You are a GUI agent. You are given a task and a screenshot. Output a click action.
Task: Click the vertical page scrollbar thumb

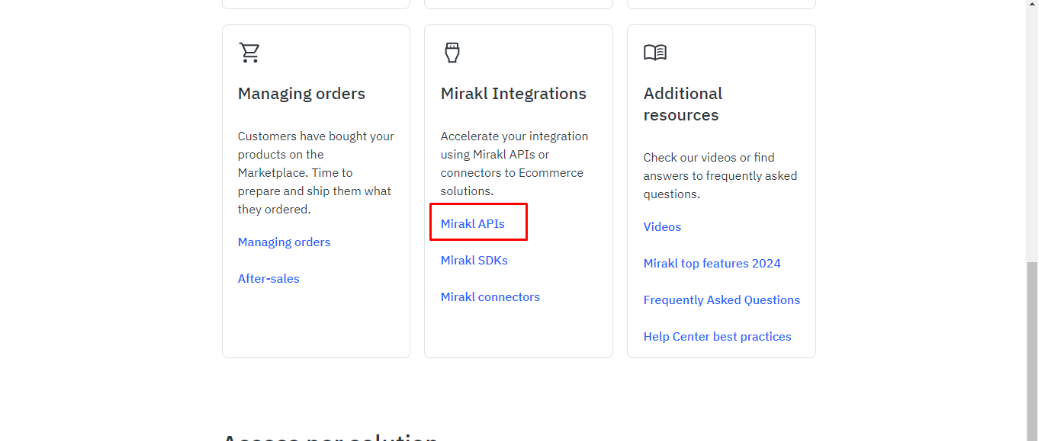1032,351
